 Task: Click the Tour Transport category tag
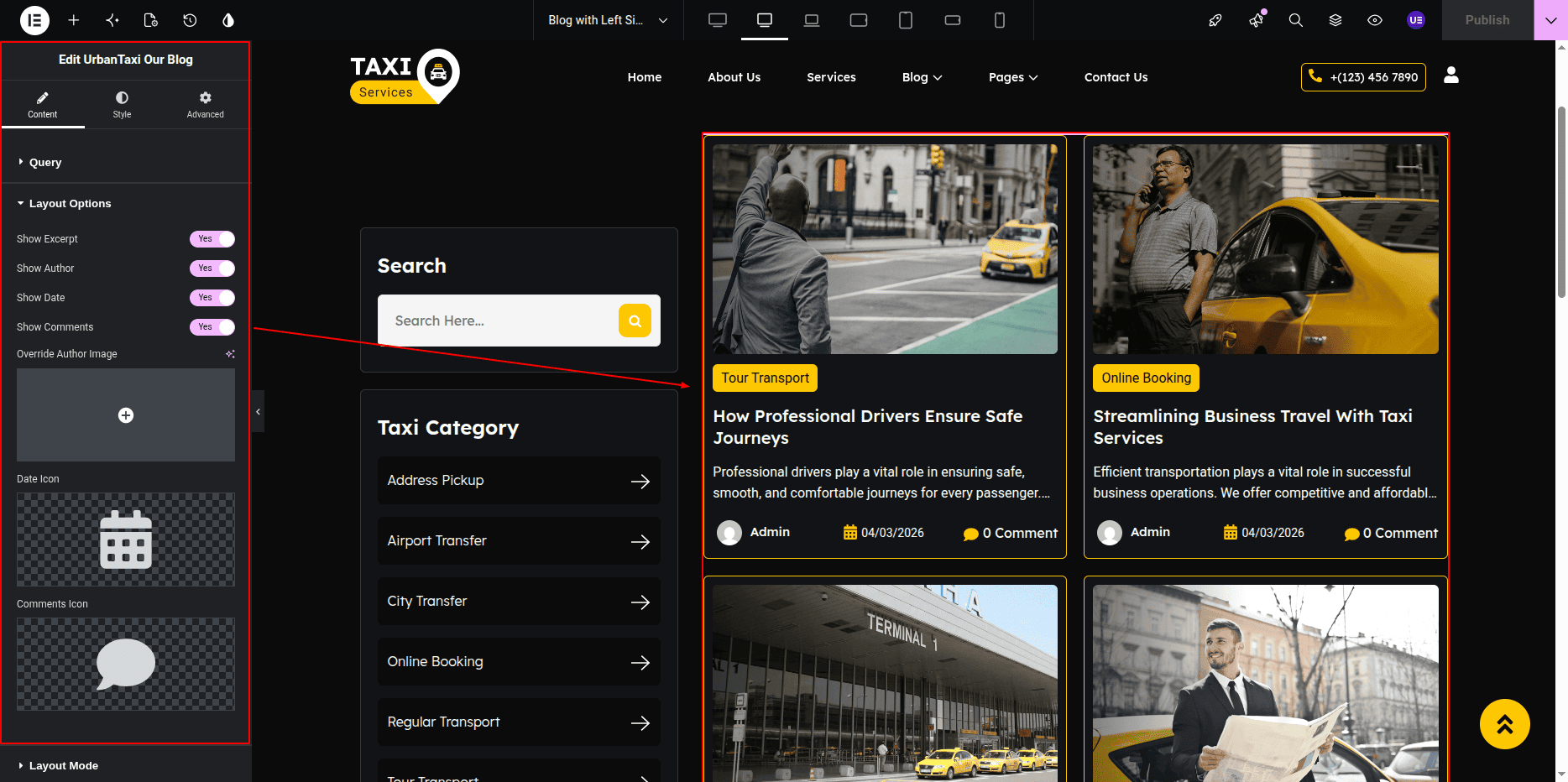pos(766,378)
